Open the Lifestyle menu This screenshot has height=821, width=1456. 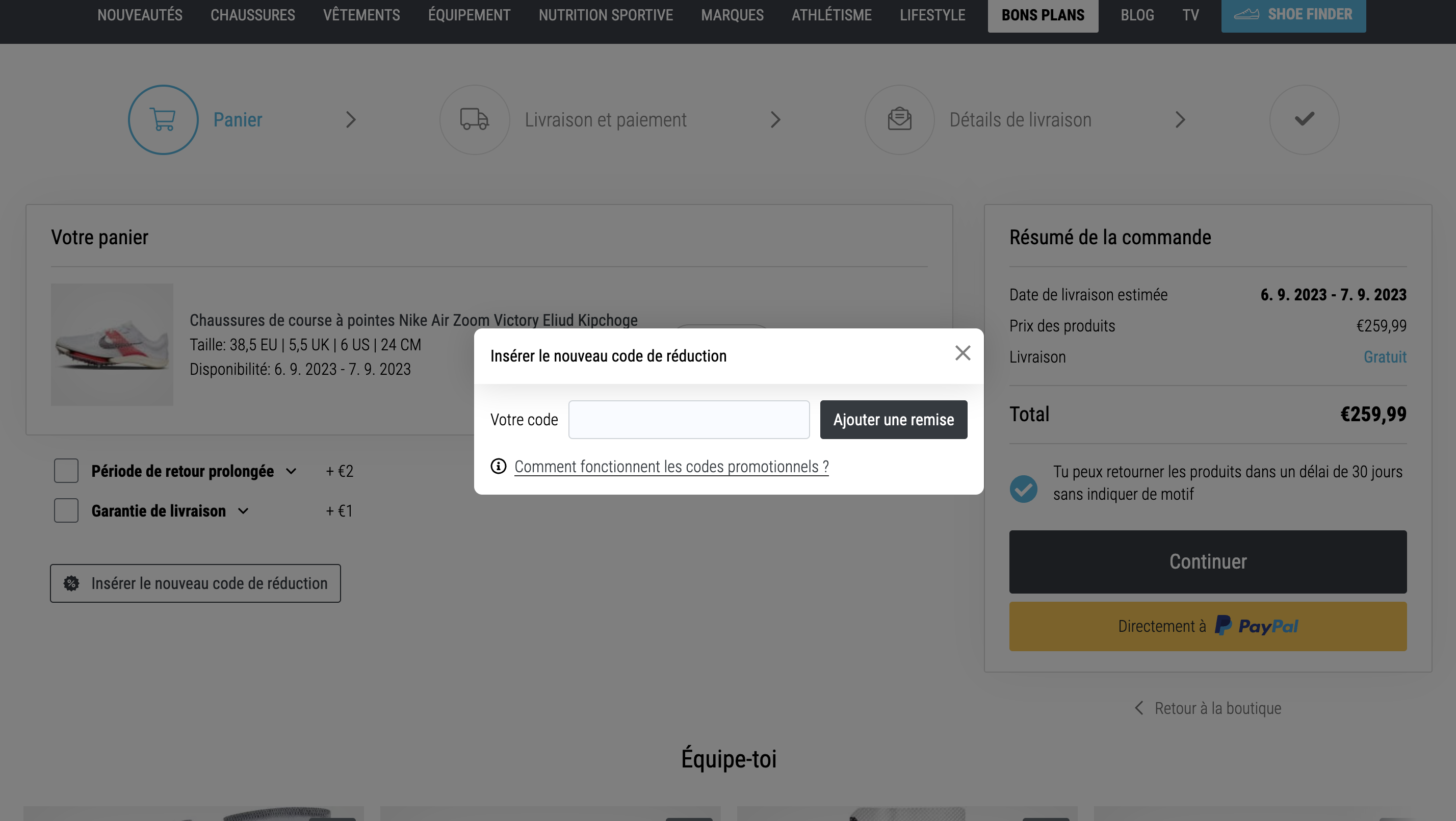932,15
